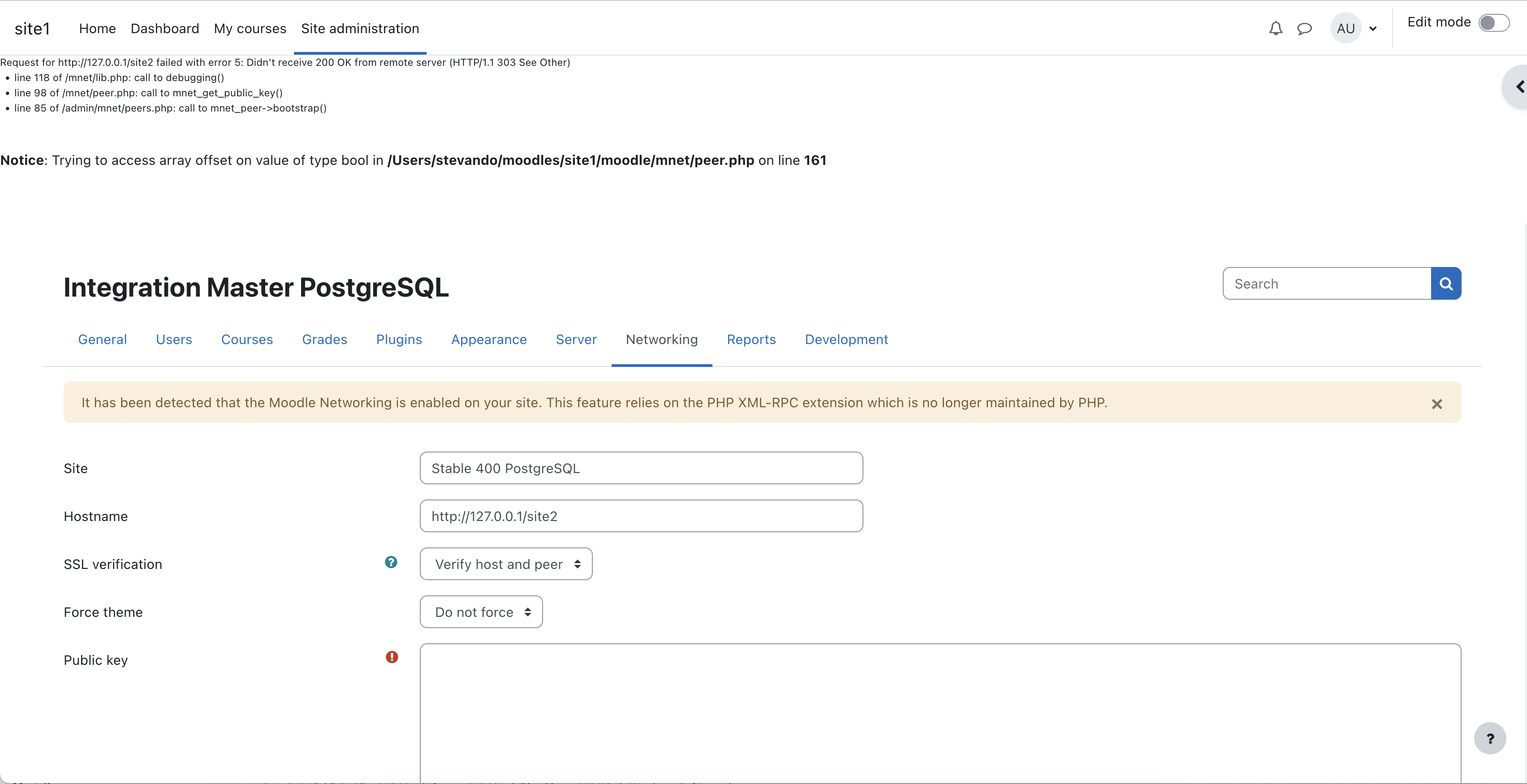Click the 'line 98 of /mnet/peer.php' debug line
The height and width of the screenshot is (784, 1527).
point(148,93)
